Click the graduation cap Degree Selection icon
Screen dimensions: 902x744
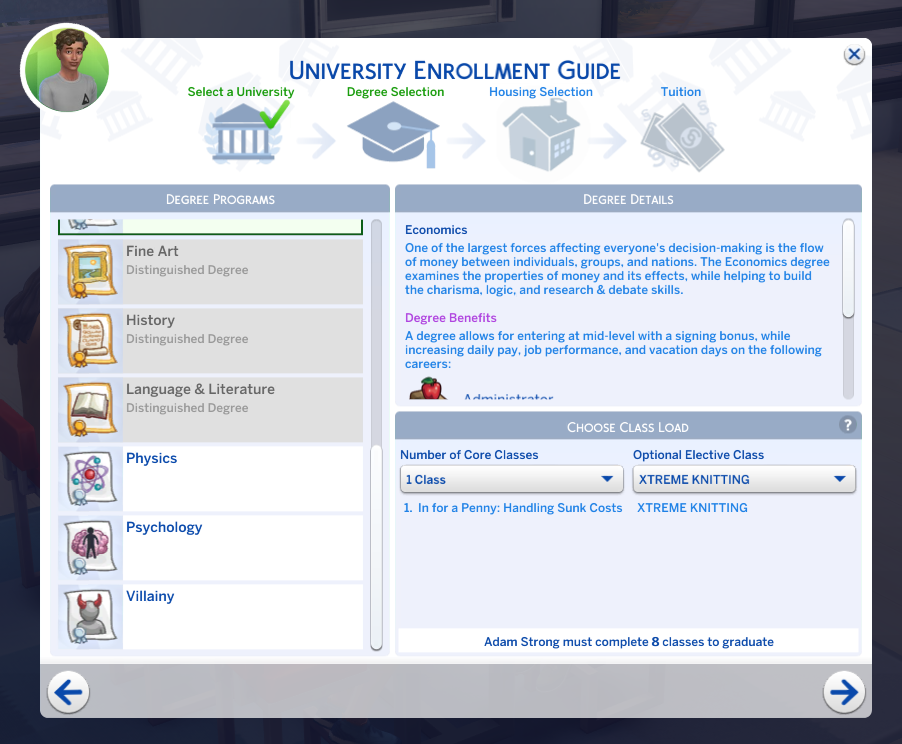(x=393, y=135)
